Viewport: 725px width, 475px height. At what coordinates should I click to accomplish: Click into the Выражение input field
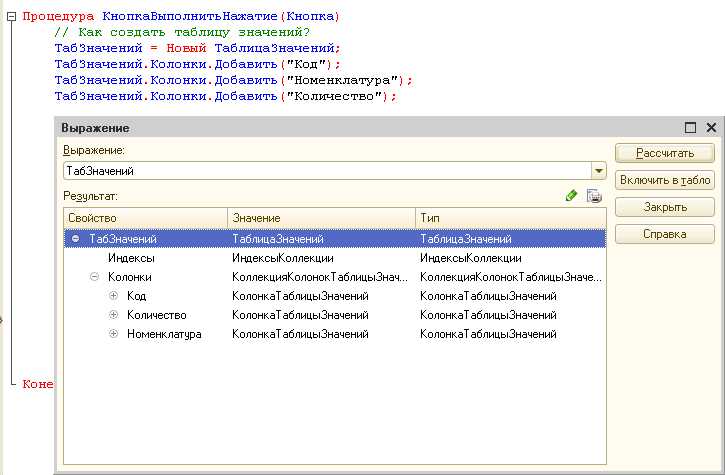pos(327,171)
